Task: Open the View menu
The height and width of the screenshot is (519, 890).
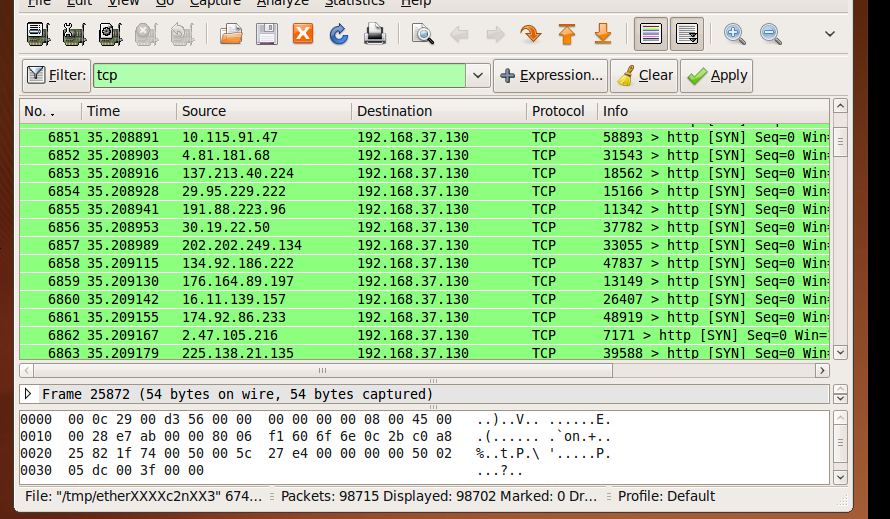Action: pyautogui.click(x=123, y=3)
